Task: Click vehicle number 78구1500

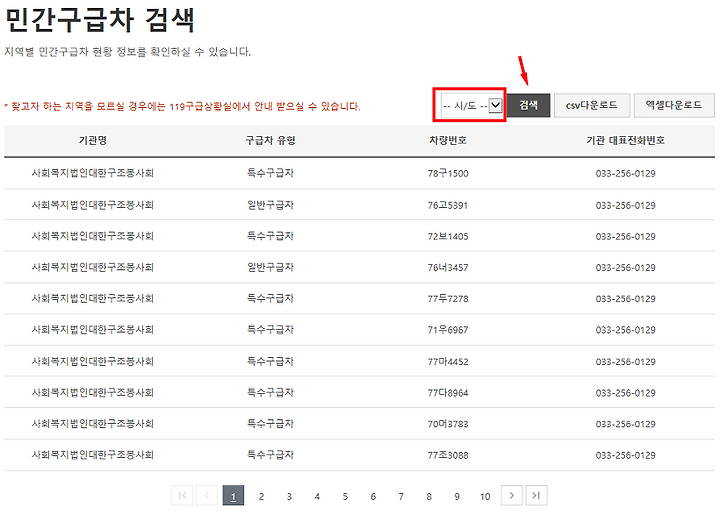Action: pyautogui.click(x=448, y=174)
